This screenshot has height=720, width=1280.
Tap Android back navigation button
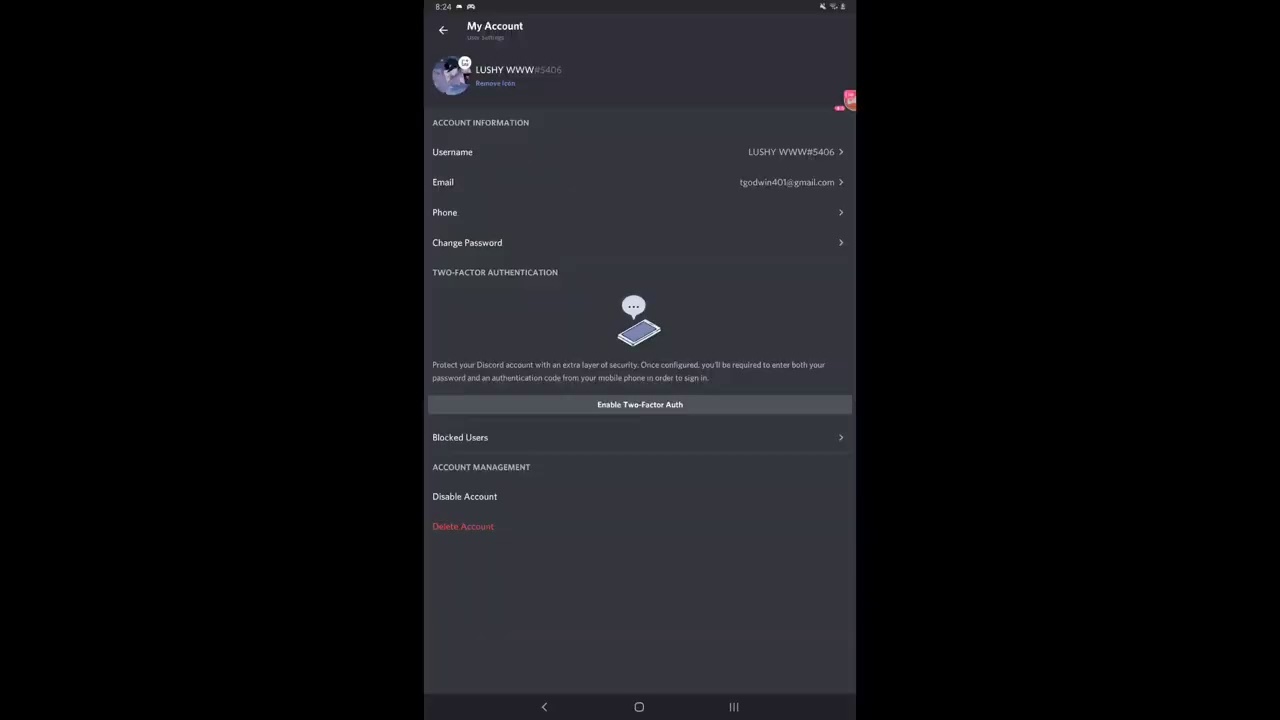click(x=544, y=707)
